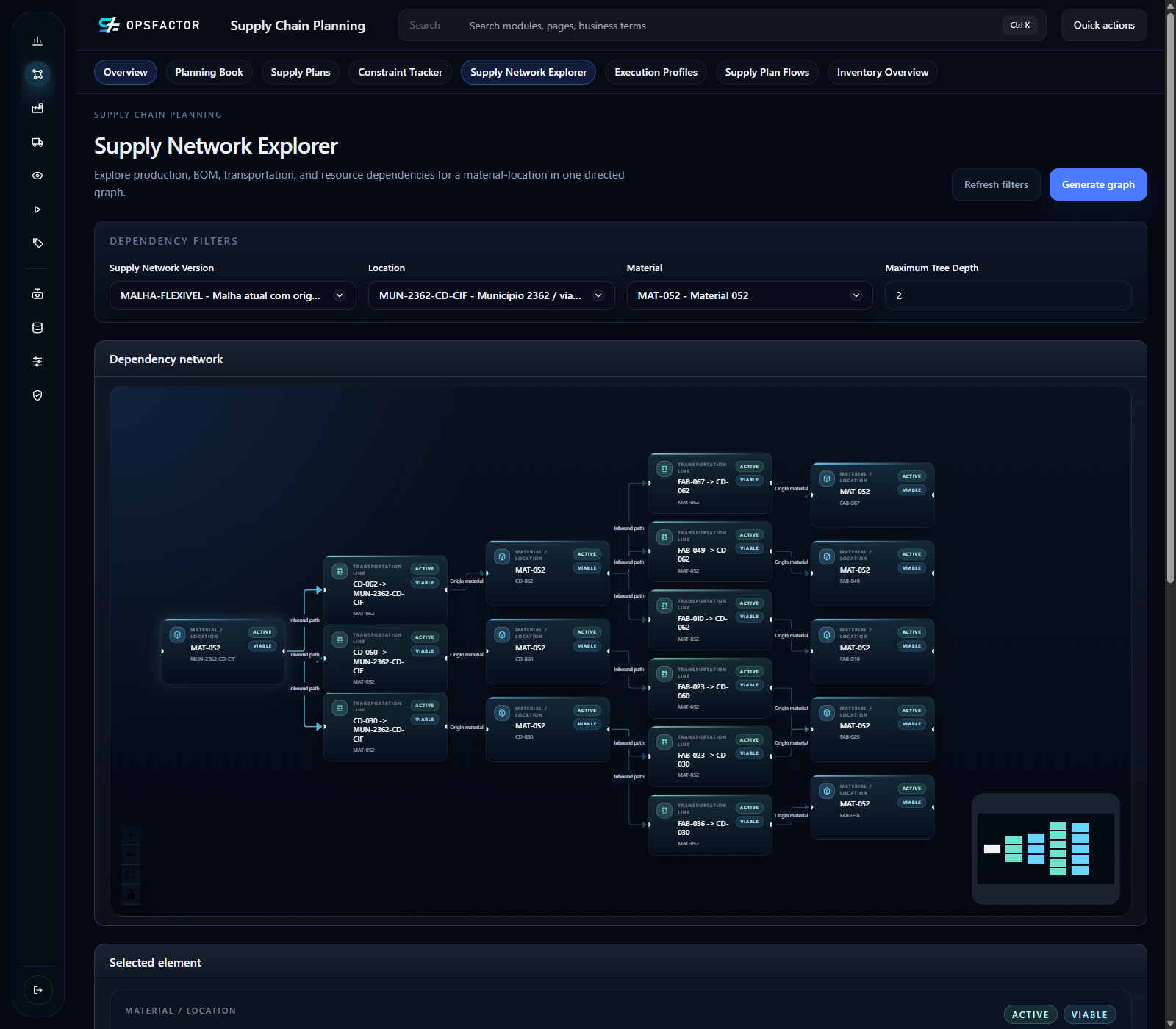The height and width of the screenshot is (1029, 1176).
Task: Click VIABLE badge in Selected element panel
Action: [1089, 1014]
